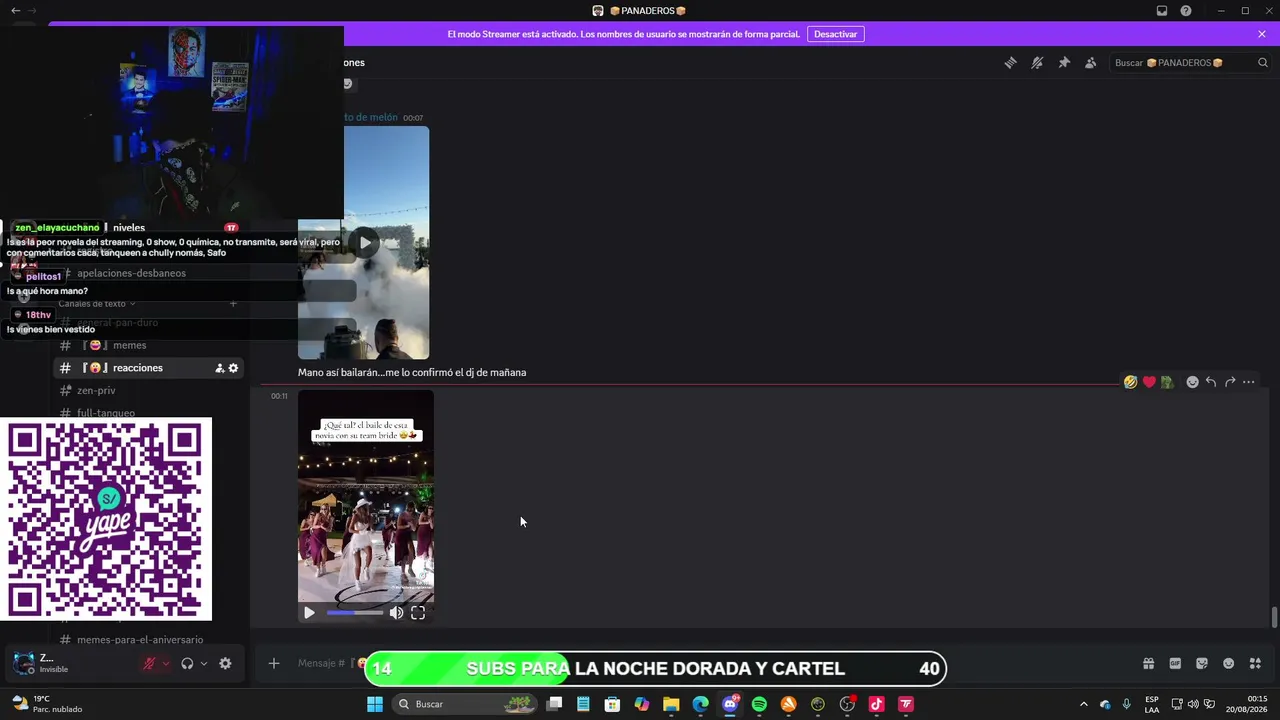The image size is (1280, 720).
Task: Click Desactivar to turn off Streamer mode
Action: pyautogui.click(x=835, y=34)
